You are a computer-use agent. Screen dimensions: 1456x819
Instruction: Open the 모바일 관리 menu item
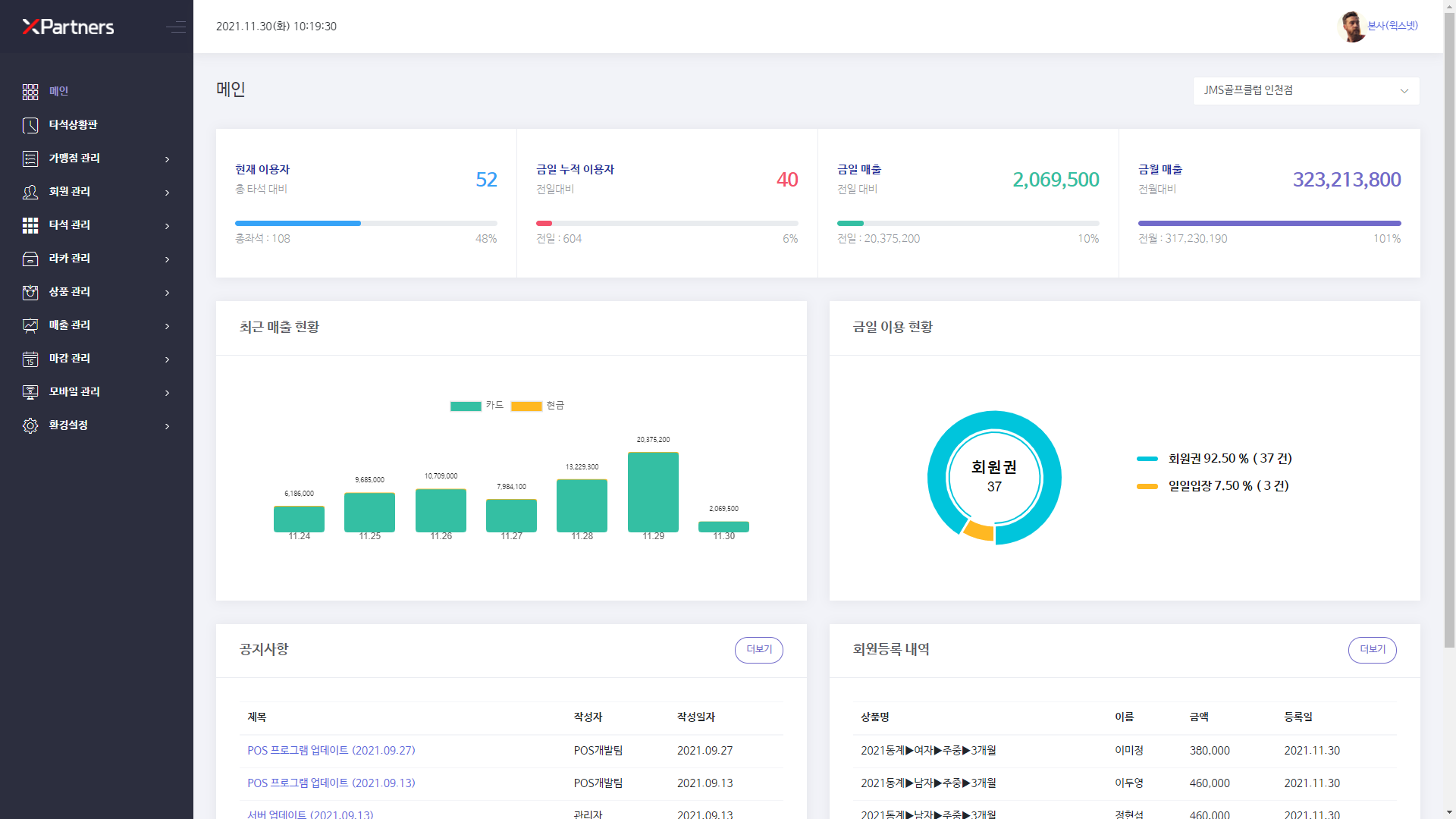(x=74, y=392)
